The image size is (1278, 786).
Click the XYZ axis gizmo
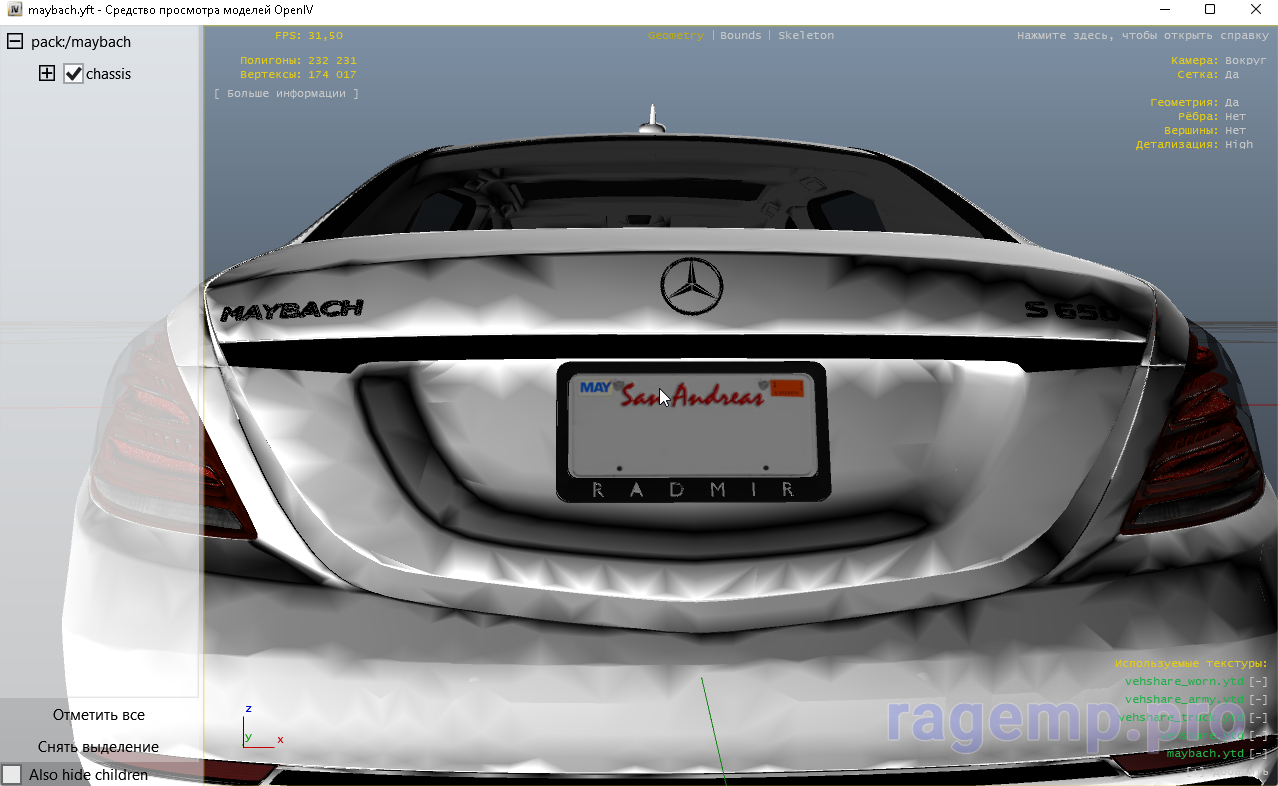point(259,729)
